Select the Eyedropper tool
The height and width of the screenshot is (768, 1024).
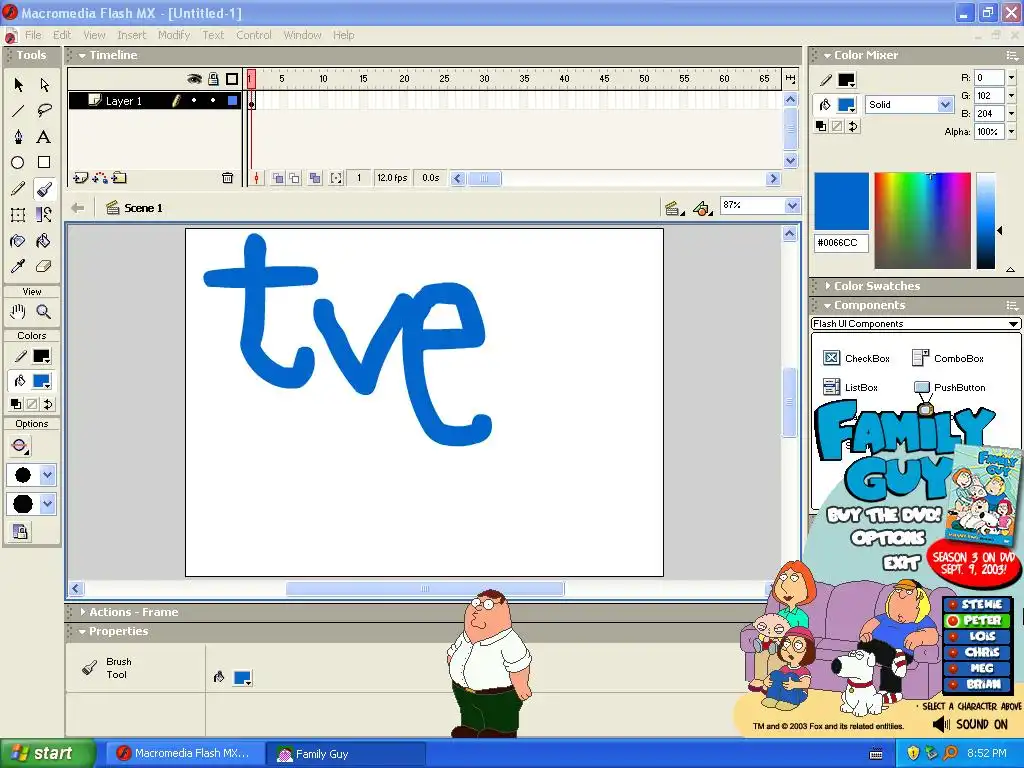18,266
